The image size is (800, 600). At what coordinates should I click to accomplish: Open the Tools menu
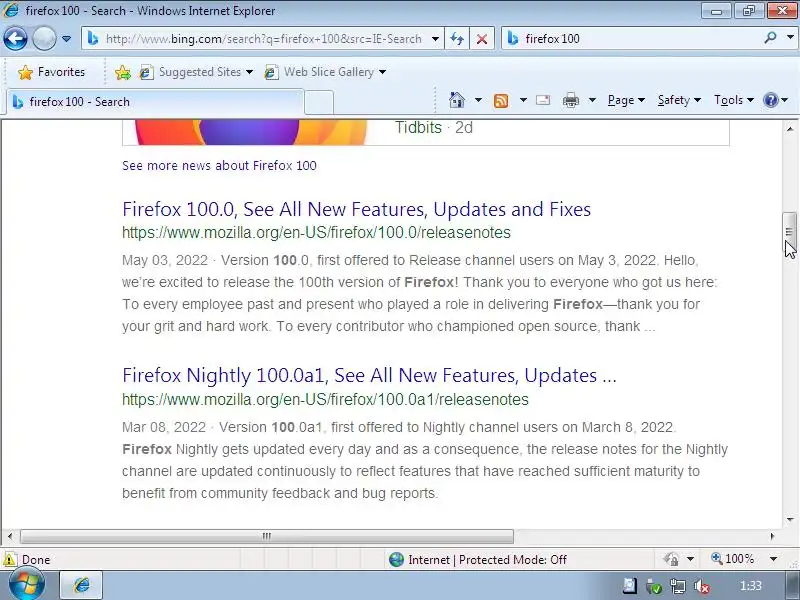pyautogui.click(x=734, y=100)
